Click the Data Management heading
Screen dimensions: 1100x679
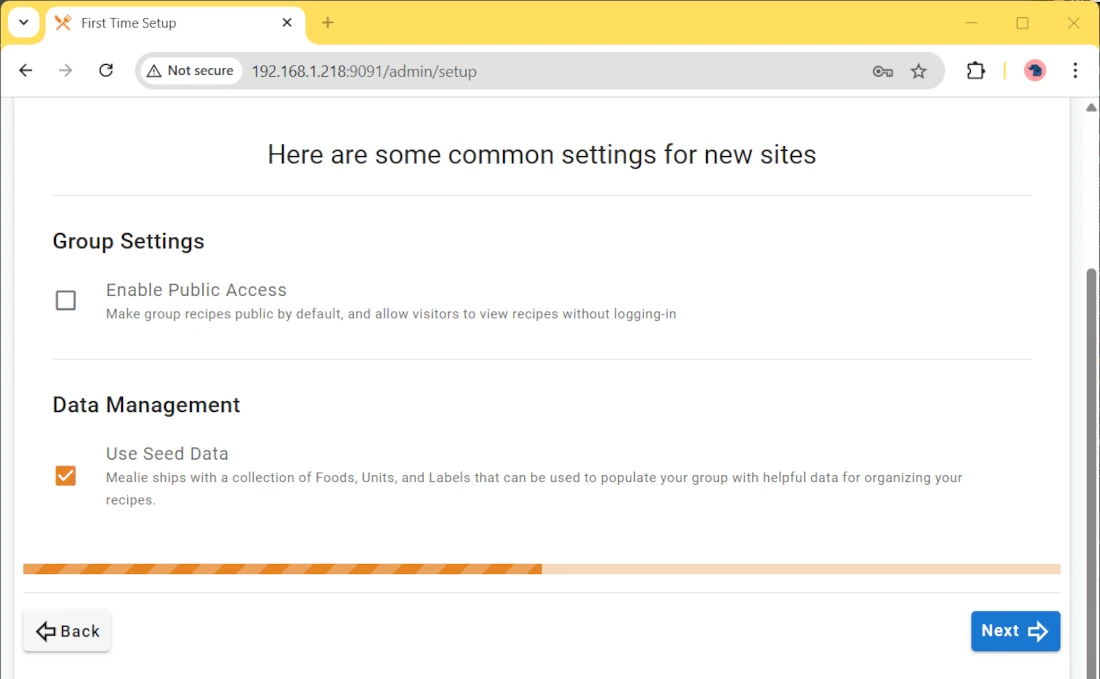point(146,405)
